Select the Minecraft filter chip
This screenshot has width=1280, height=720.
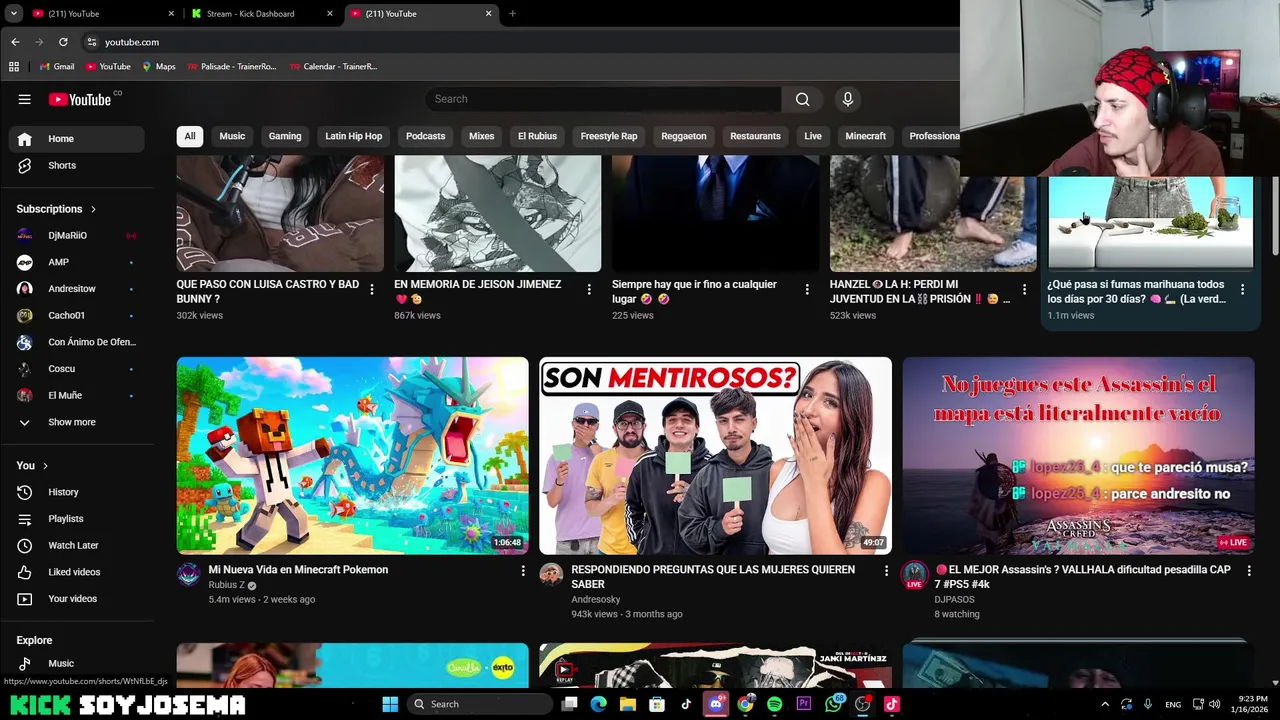[866, 136]
